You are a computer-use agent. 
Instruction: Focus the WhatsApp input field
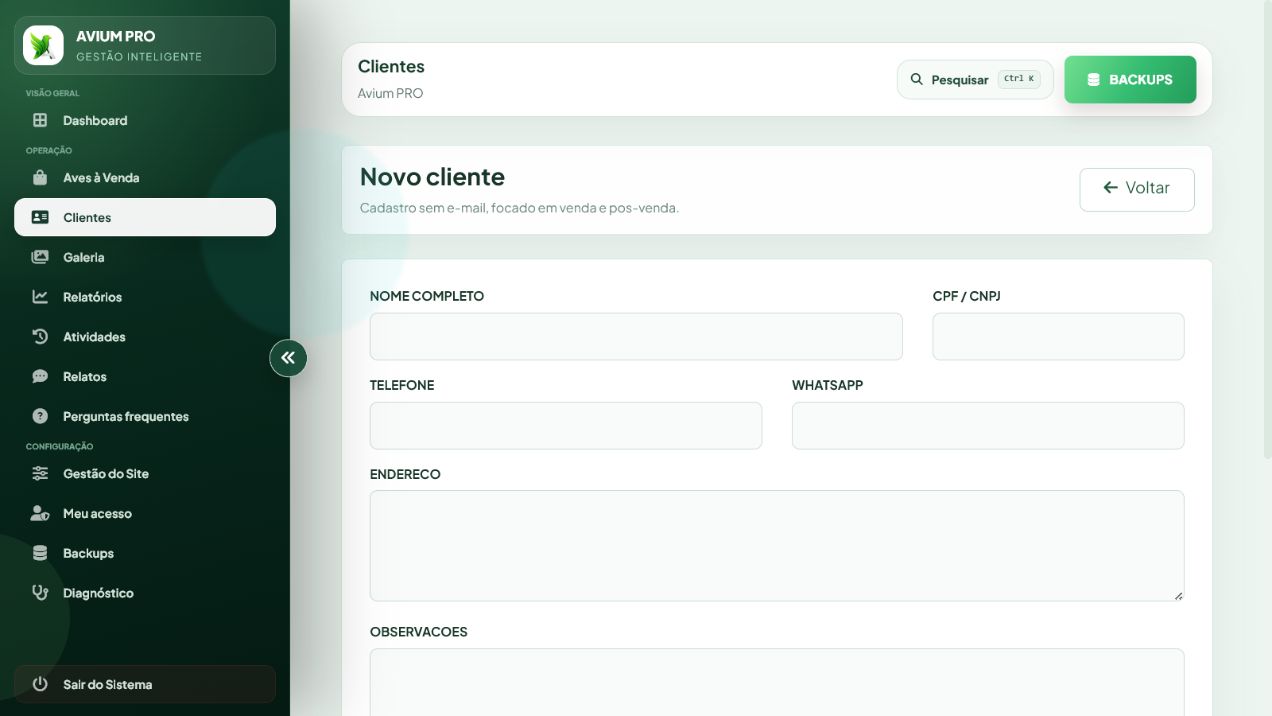pyautogui.click(x=988, y=425)
